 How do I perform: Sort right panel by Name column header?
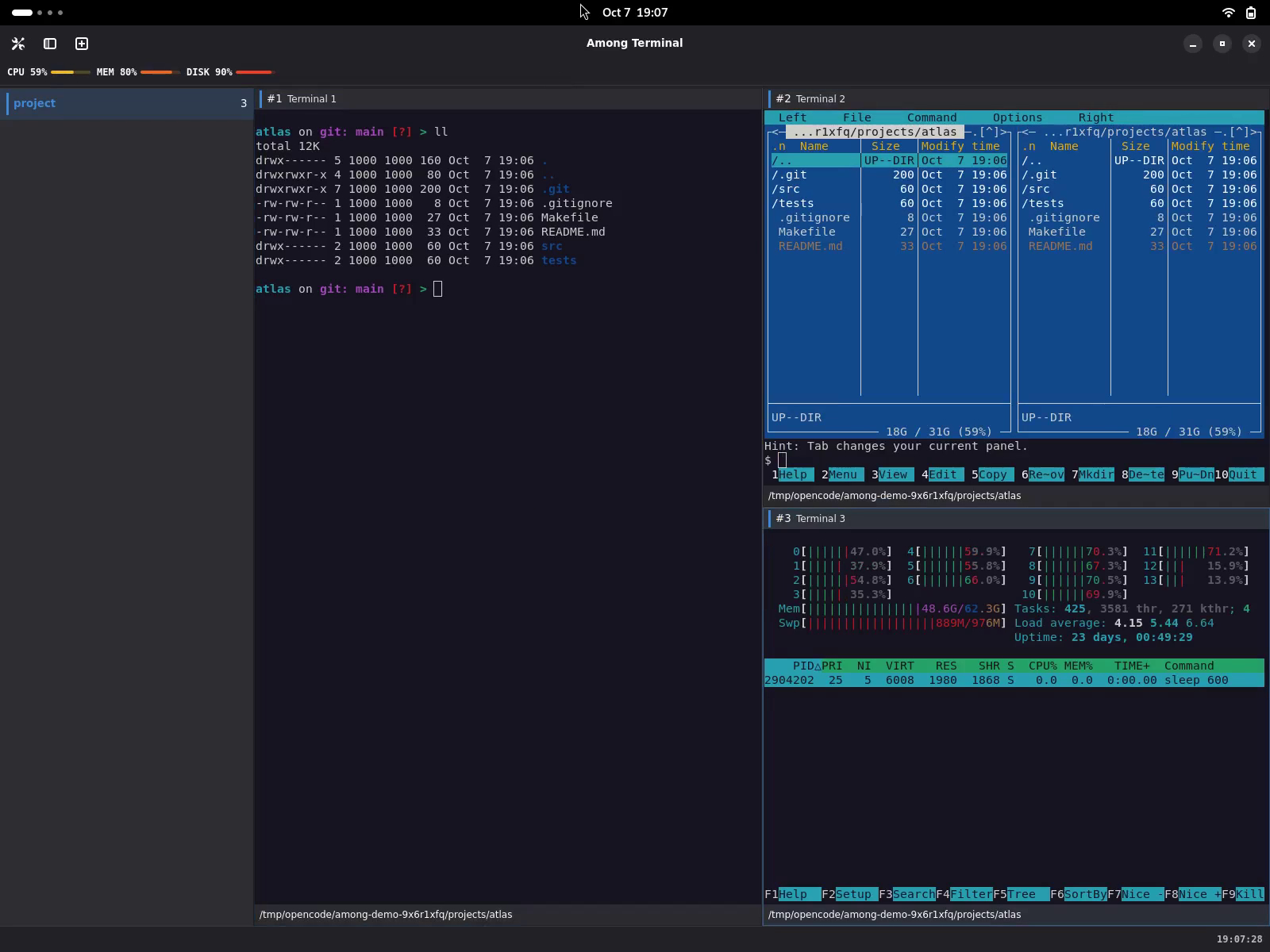click(x=1064, y=146)
